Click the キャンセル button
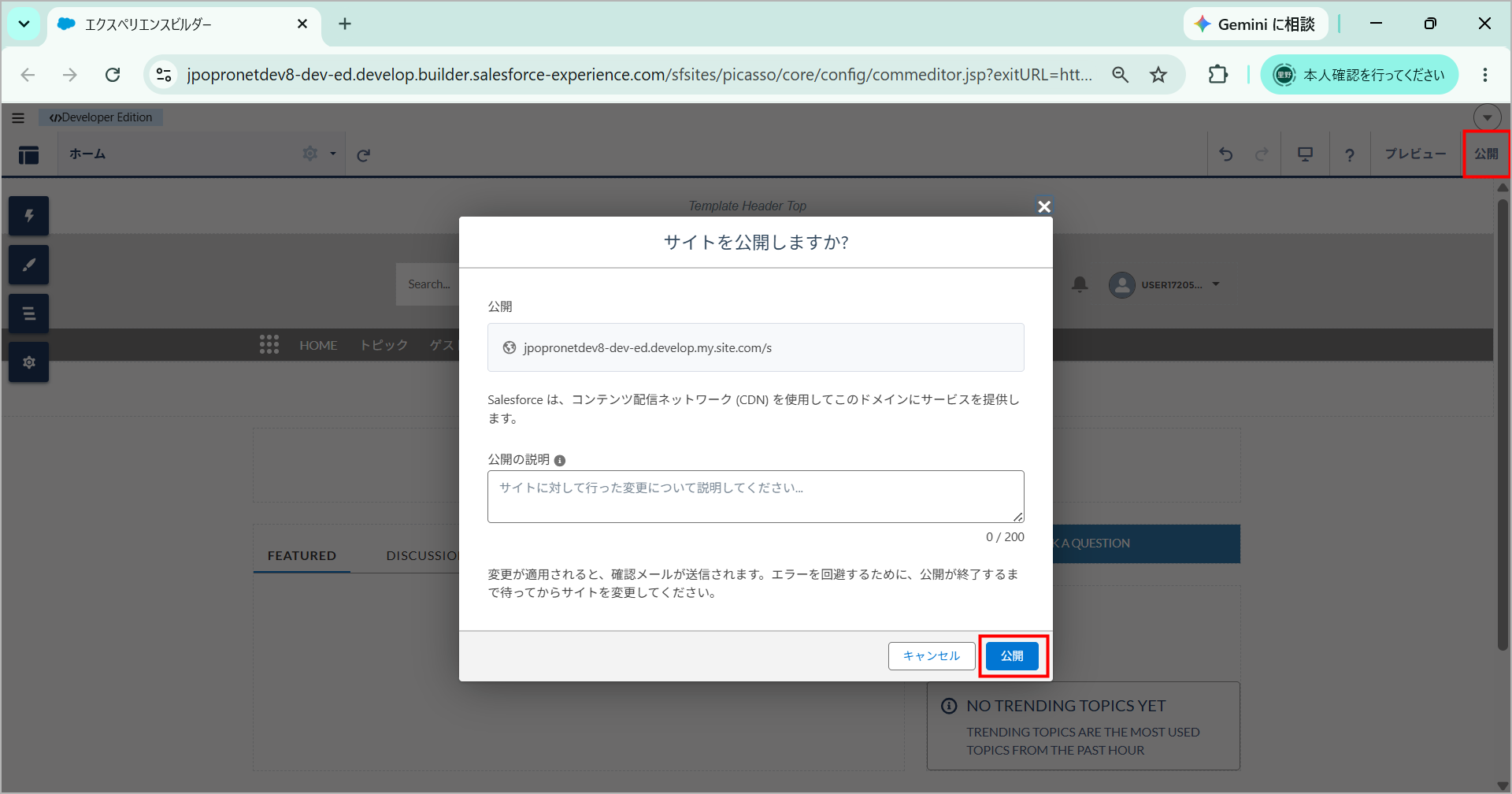 (x=932, y=656)
